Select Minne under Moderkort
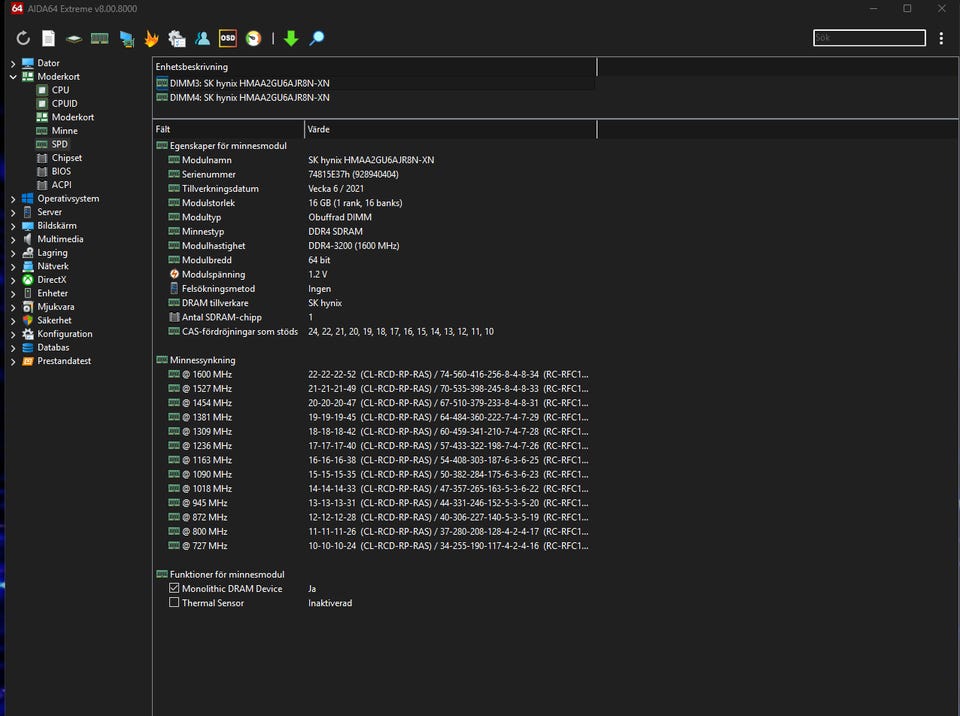Screen dimensions: 960x716 tap(64, 131)
